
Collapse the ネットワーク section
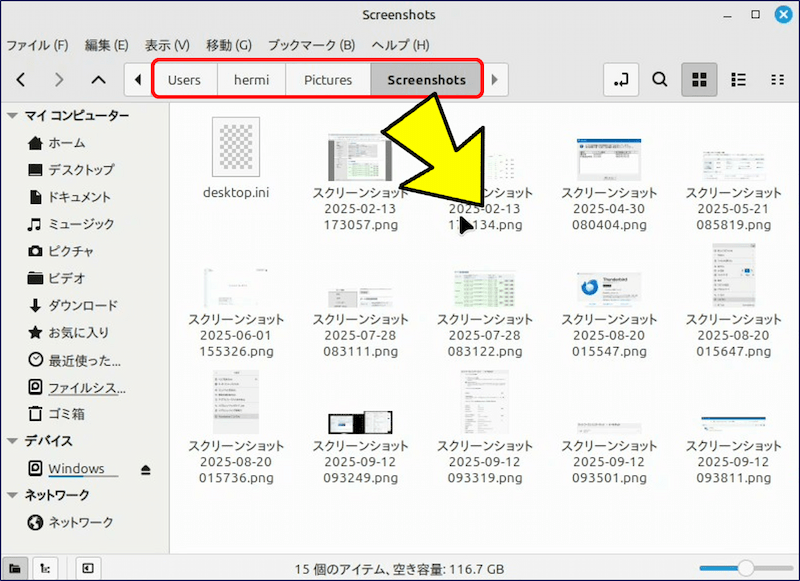coord(13,495)
